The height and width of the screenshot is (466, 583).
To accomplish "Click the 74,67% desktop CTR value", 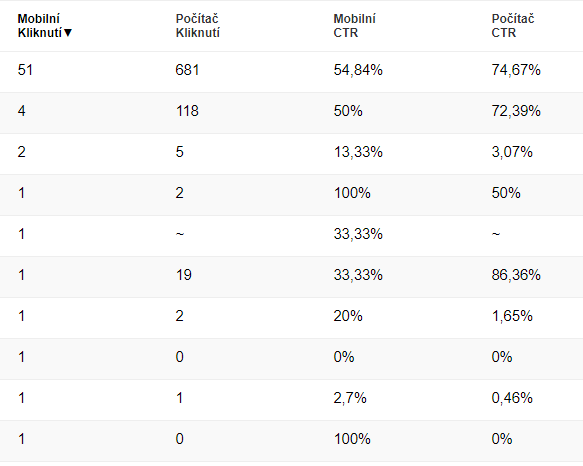I will pos(516,70).
